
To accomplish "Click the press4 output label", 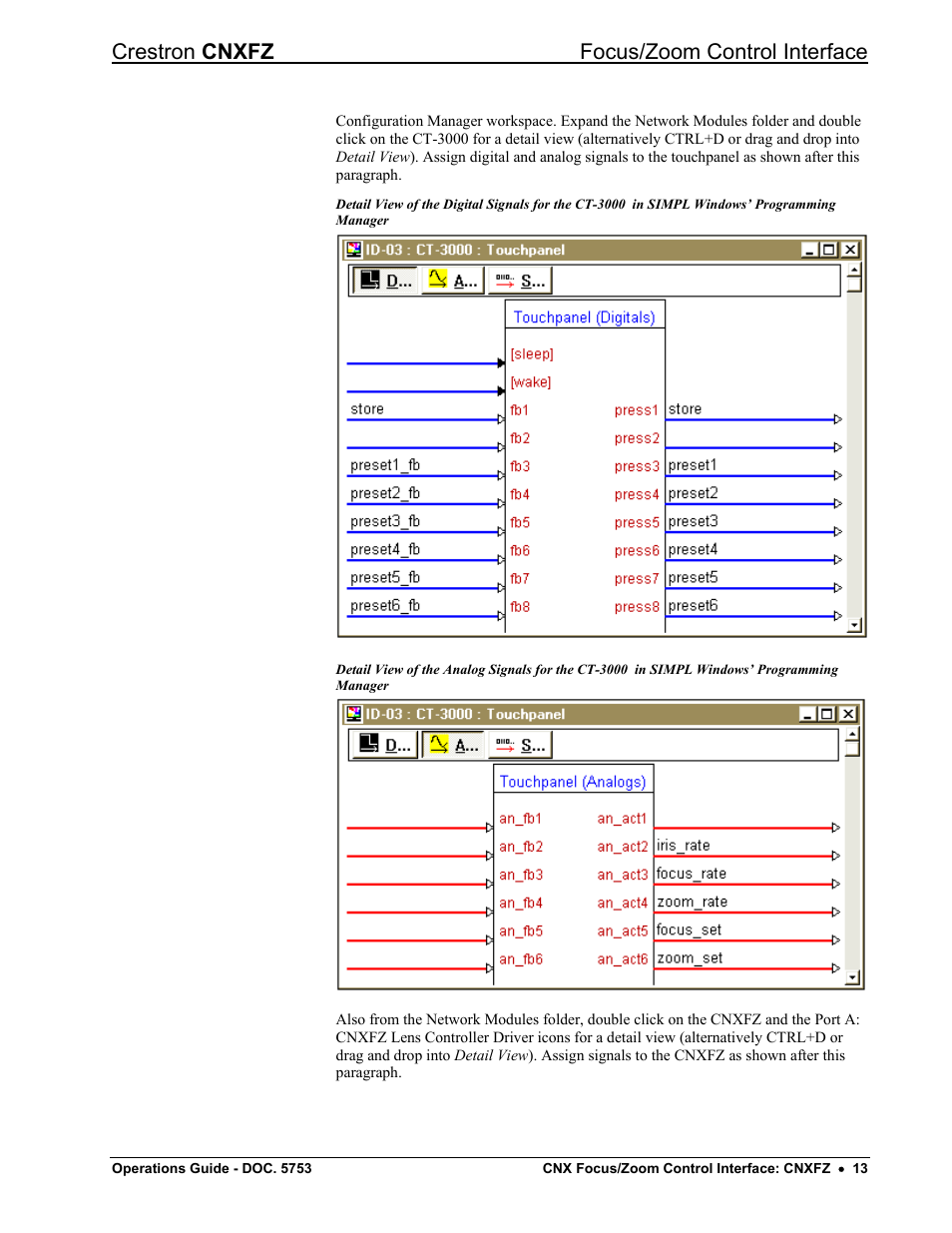I will point(637,494).
